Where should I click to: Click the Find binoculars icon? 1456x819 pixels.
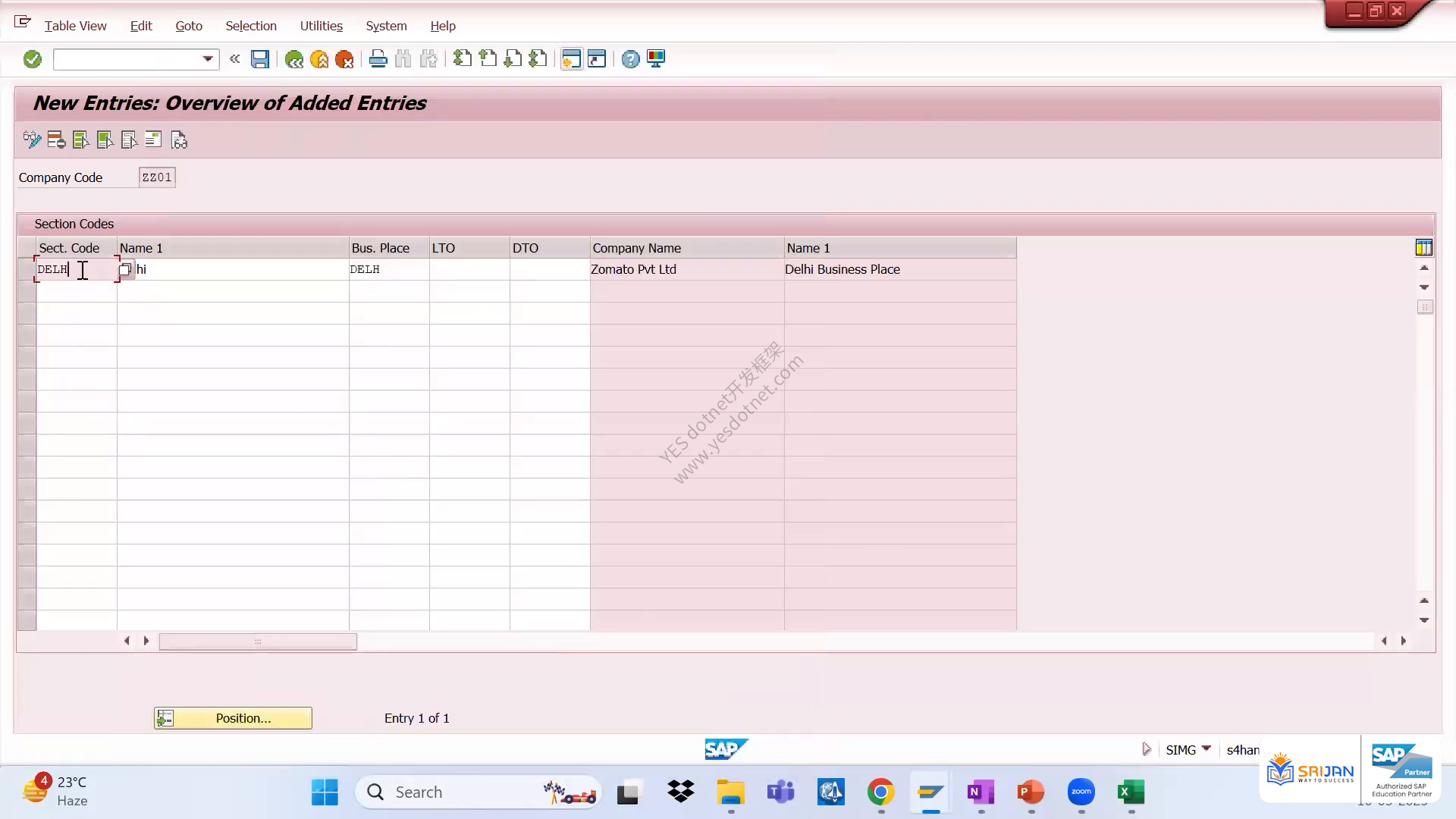(x=403, y=59)
